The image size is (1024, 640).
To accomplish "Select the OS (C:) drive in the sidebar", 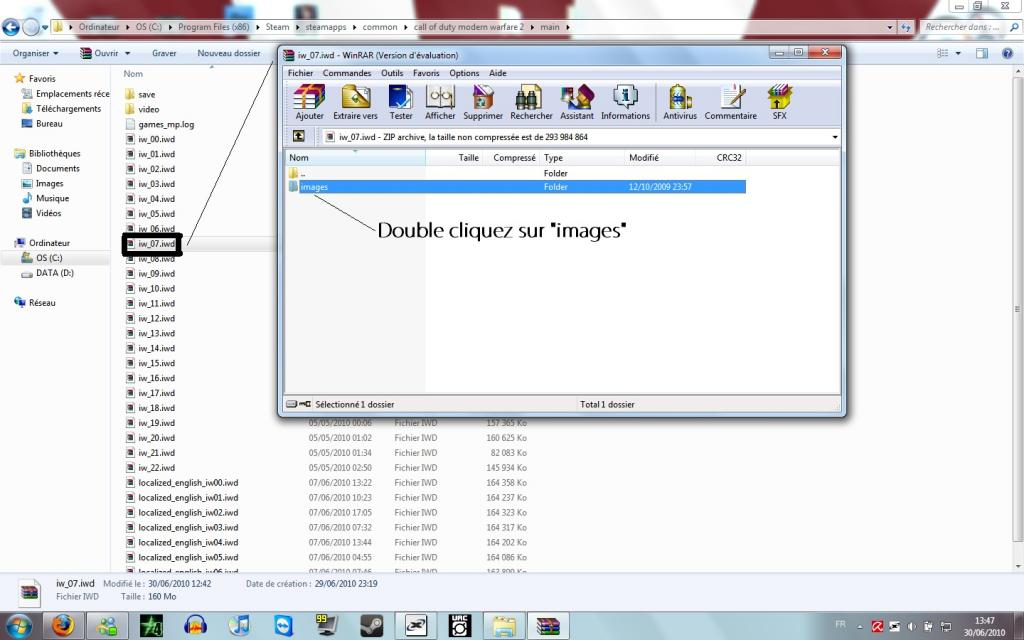I will click(49, 258).
